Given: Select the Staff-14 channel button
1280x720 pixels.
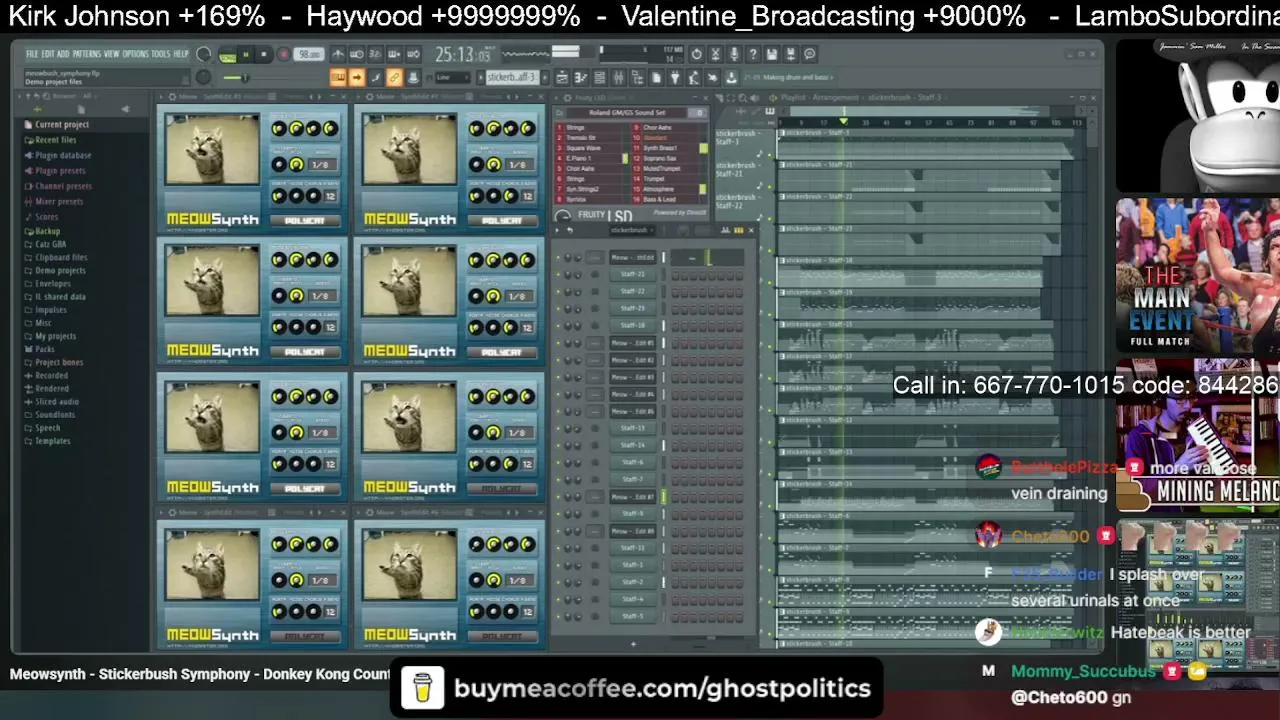Looking at the screenshot, I should 633,445.
